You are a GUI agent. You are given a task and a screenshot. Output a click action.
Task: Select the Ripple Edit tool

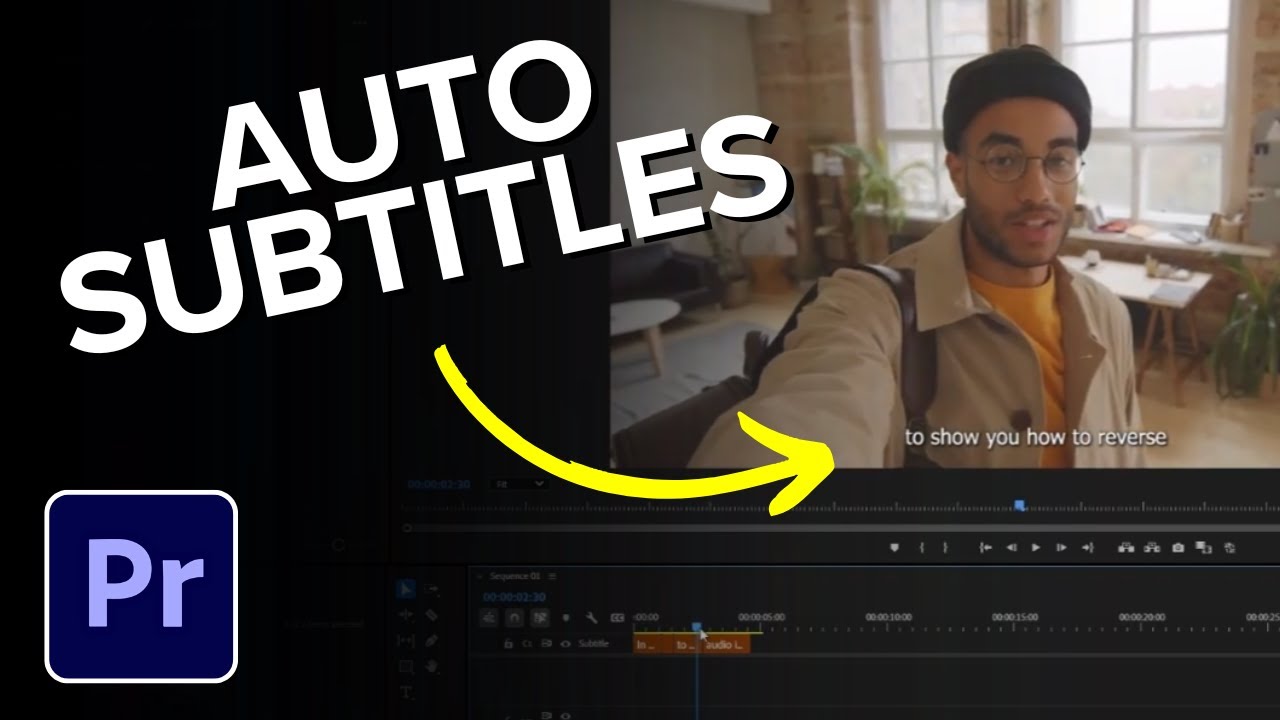pyautogui.click(x=405, y=615)
